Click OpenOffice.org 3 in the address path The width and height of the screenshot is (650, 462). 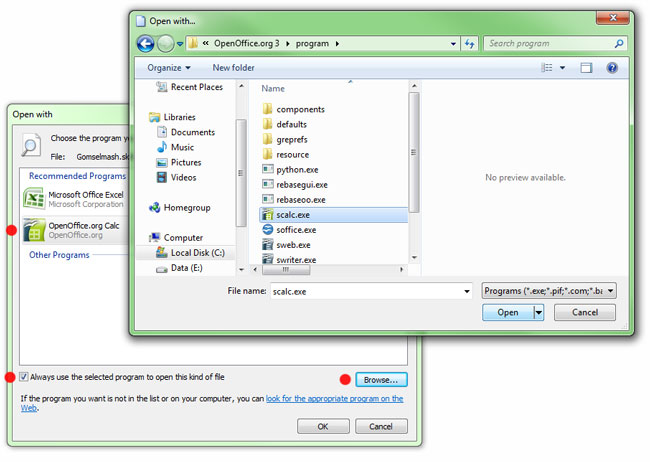[246, 44]
